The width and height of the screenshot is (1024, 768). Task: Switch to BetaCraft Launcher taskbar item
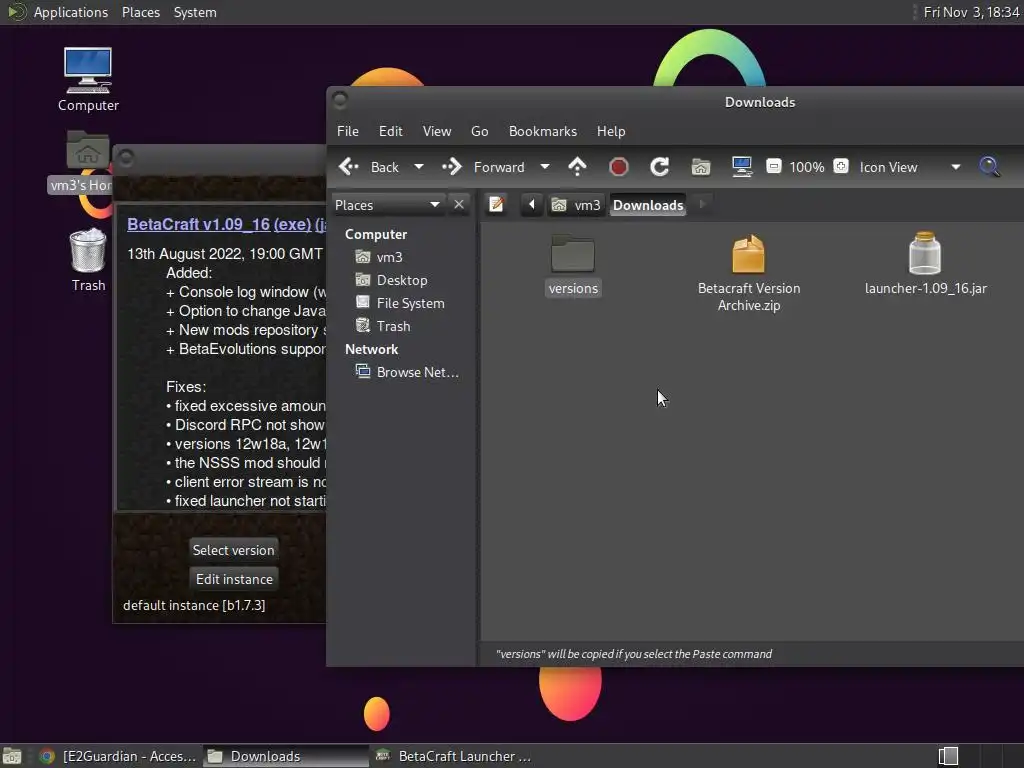[454, 756]
